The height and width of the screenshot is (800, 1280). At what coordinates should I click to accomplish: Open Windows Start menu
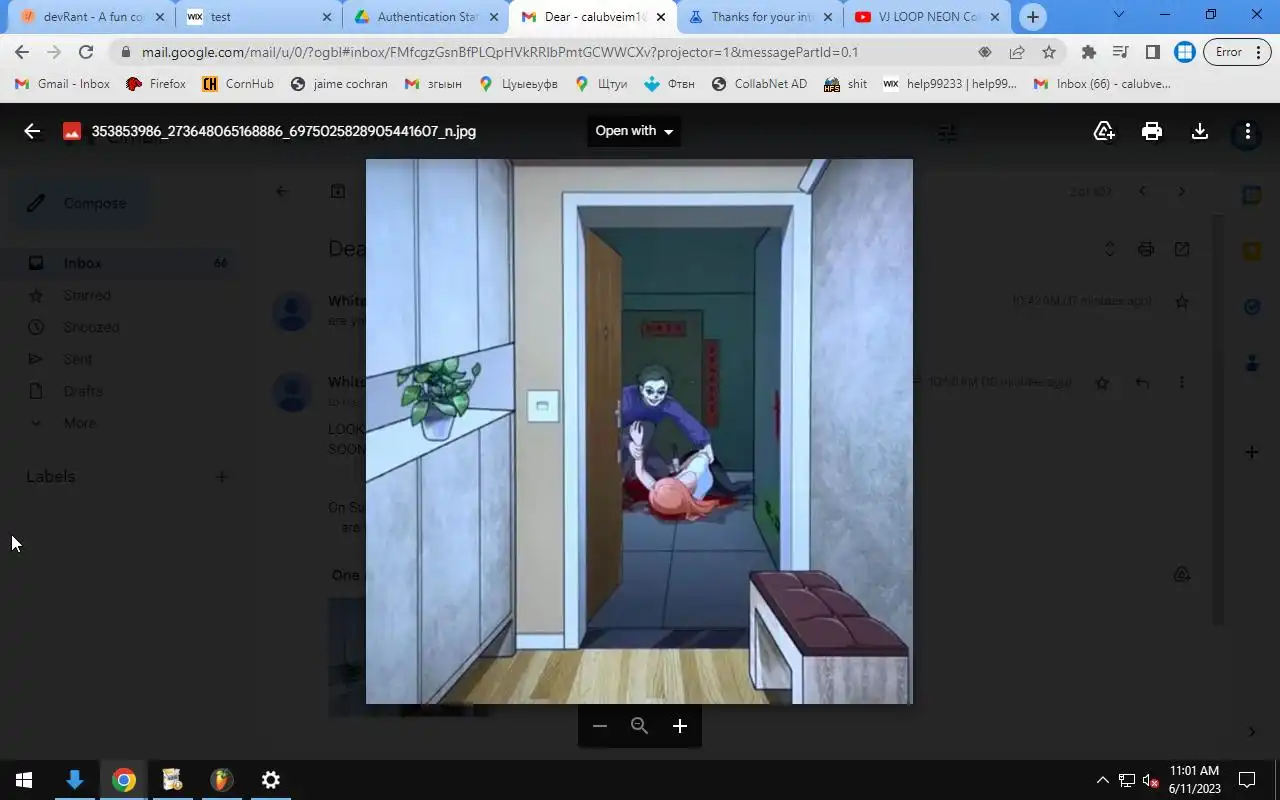point(24,780)
